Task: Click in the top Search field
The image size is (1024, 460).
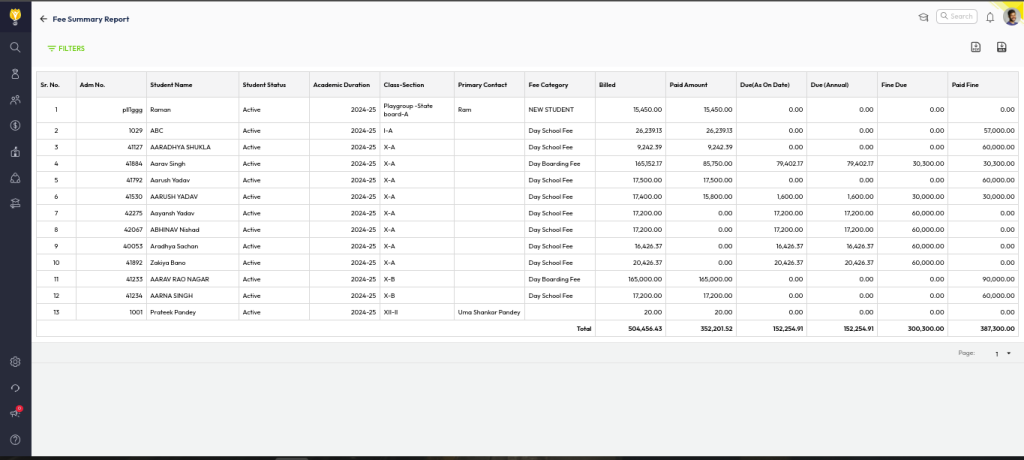Action: tap(960, 17)
